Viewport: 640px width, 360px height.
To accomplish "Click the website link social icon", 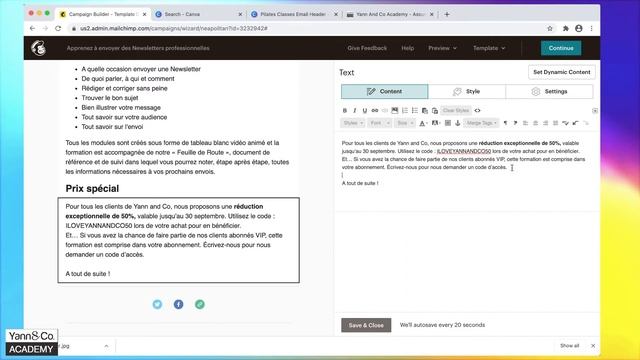I will [x=200, y=304].
